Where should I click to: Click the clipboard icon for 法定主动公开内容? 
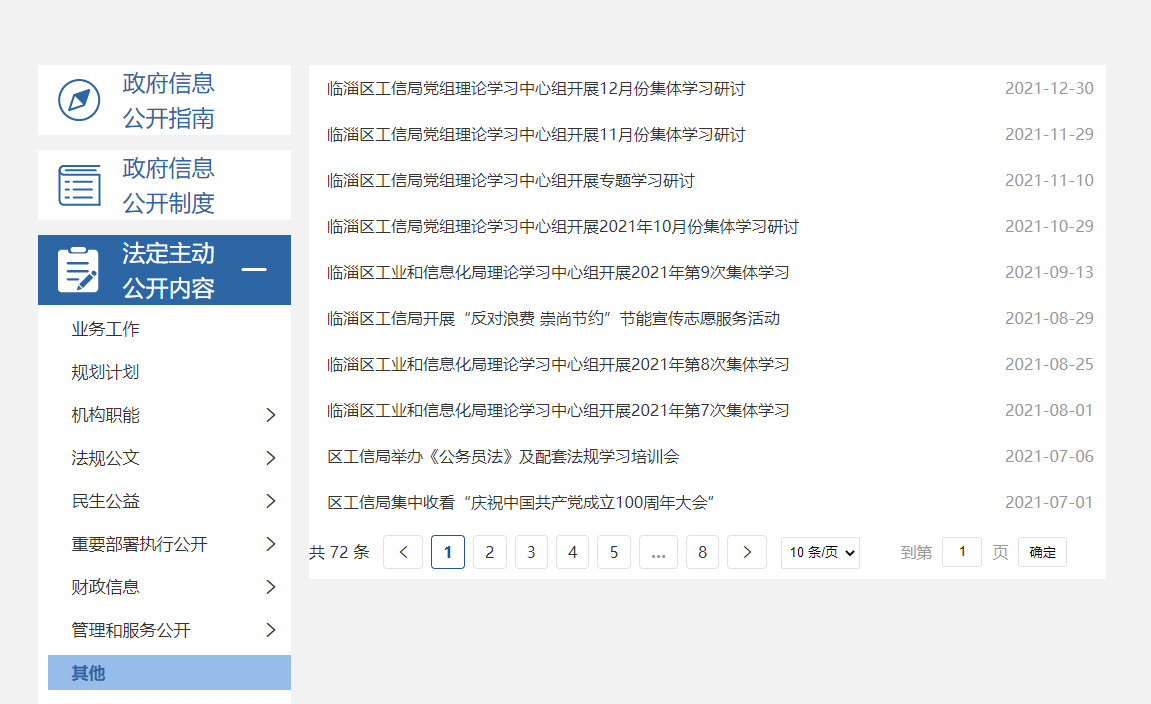[x=79, y=270]
